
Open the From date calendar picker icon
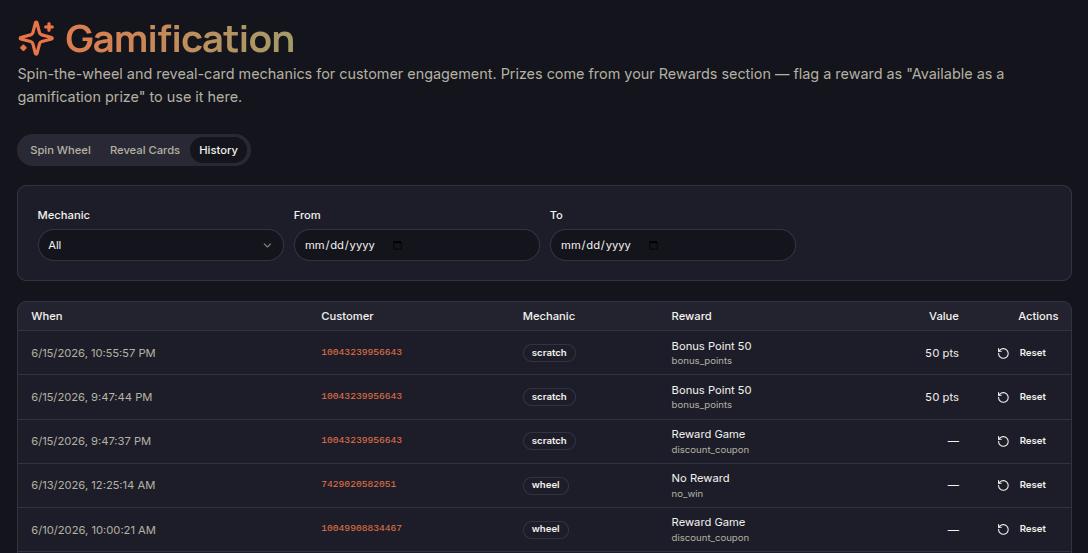pos(397,245)
